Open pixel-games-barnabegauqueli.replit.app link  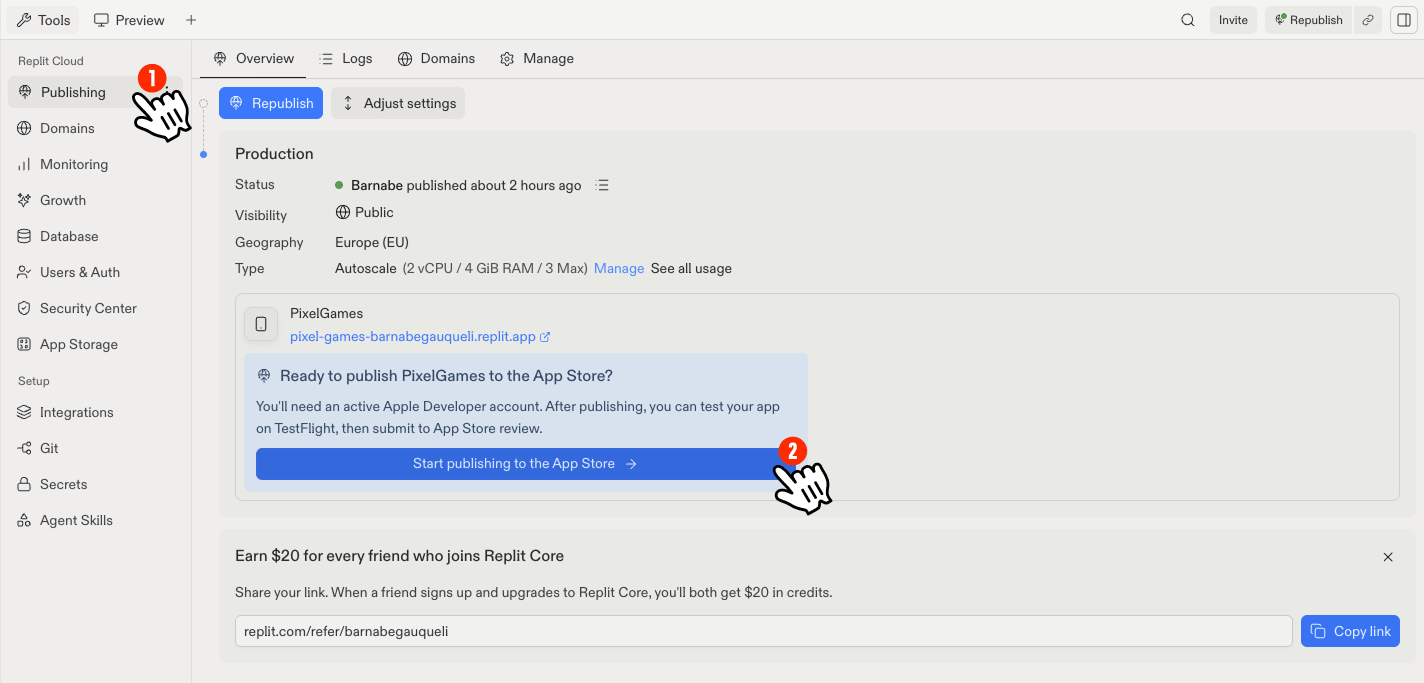pos(420,336)
